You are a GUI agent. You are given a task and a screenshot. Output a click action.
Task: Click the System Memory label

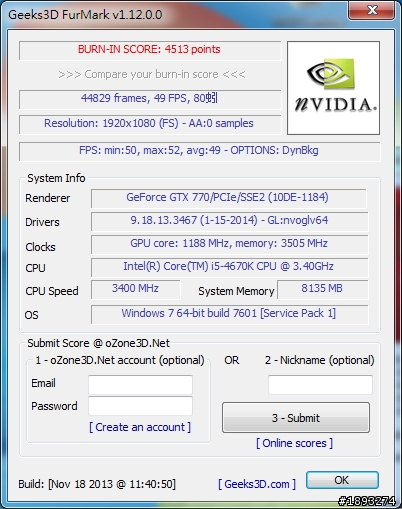click(x=236, y=291)
